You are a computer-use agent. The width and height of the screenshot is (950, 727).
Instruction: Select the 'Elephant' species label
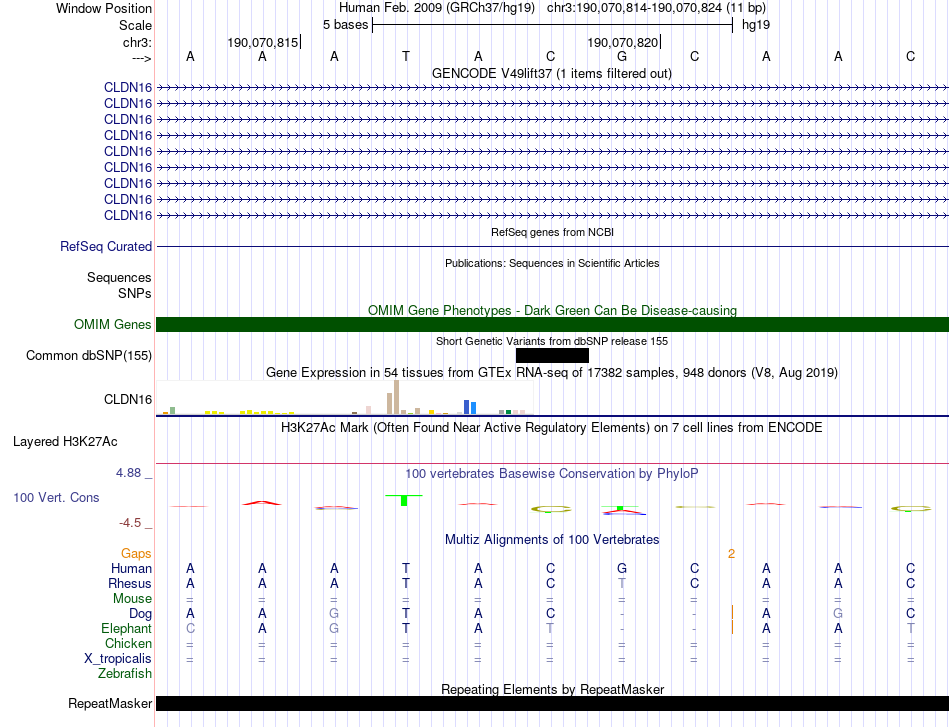pos(126,628)
